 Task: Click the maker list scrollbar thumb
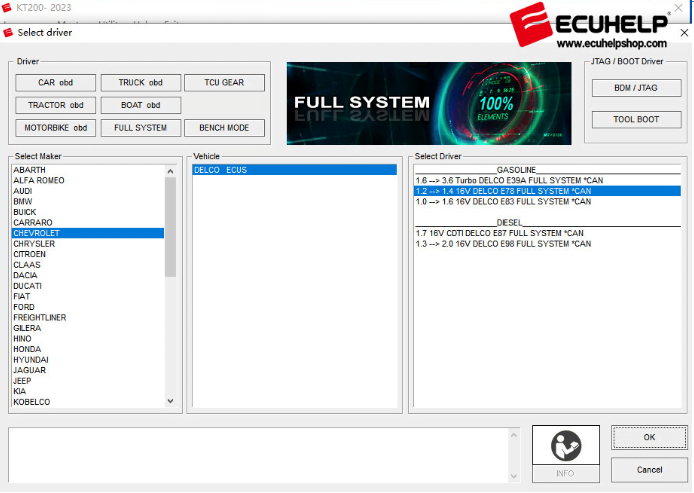[170, 227]
